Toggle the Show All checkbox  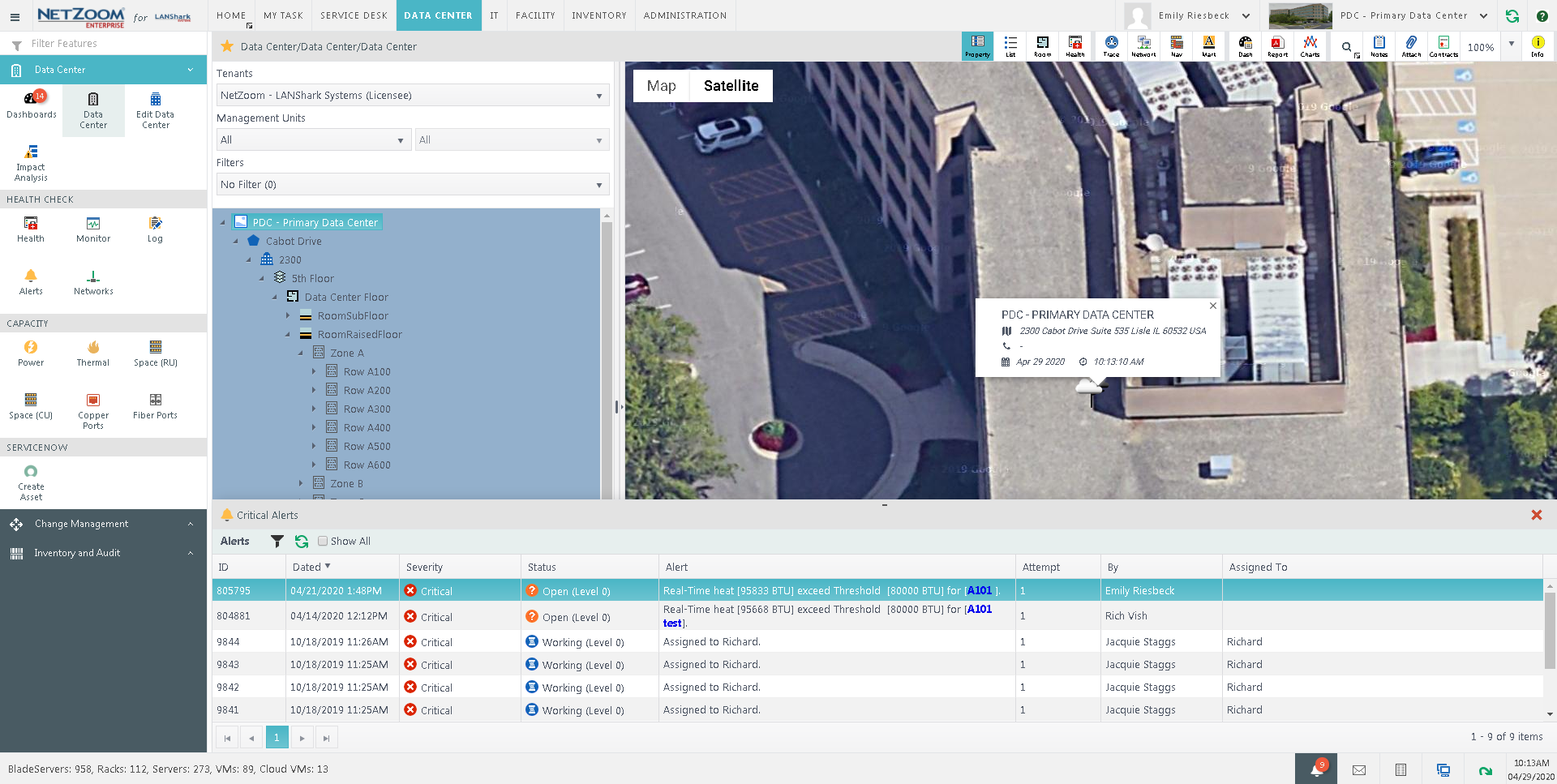point(323,541)
